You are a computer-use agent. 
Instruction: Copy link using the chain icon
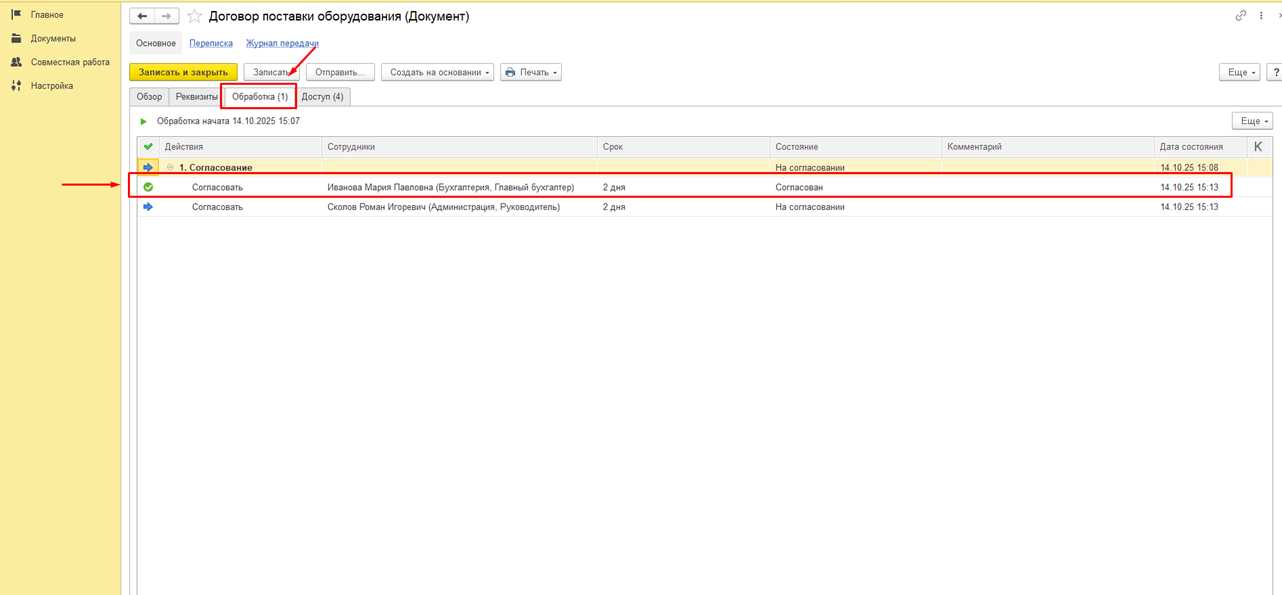[1241, 15]
